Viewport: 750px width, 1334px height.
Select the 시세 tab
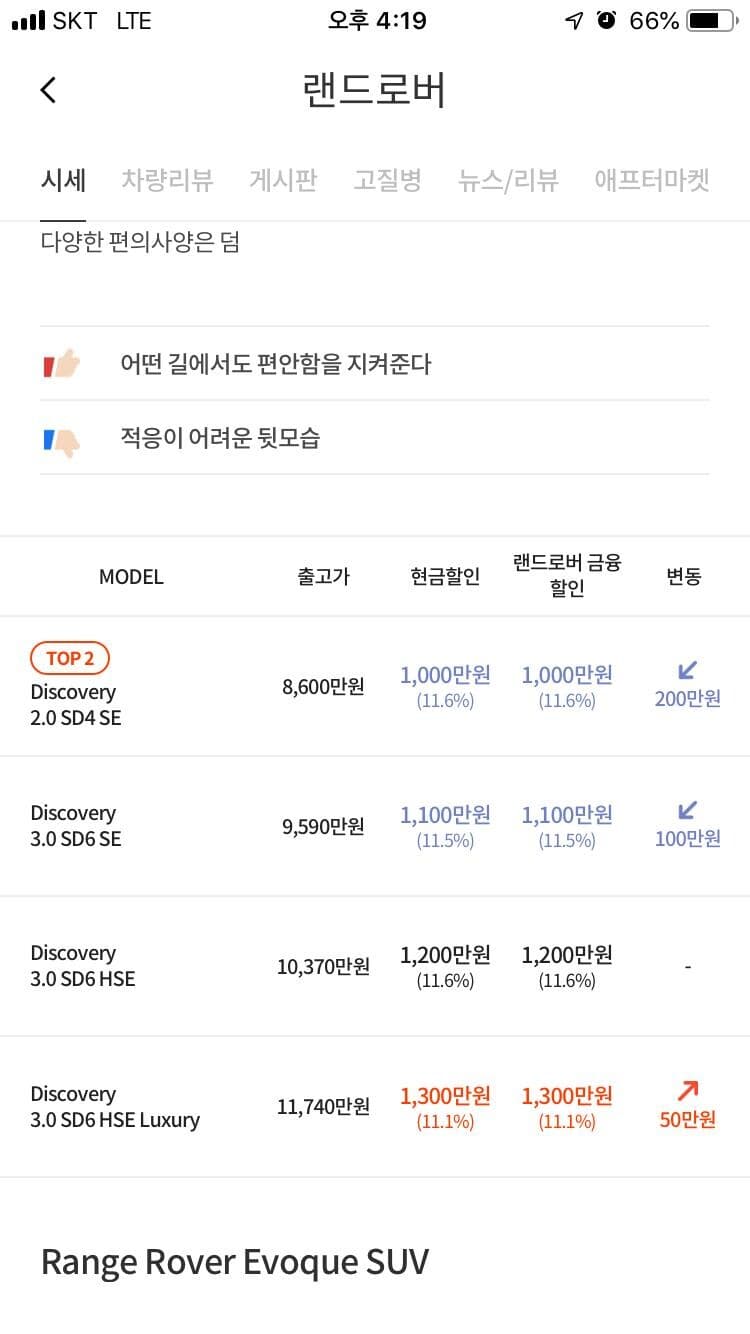63,180
